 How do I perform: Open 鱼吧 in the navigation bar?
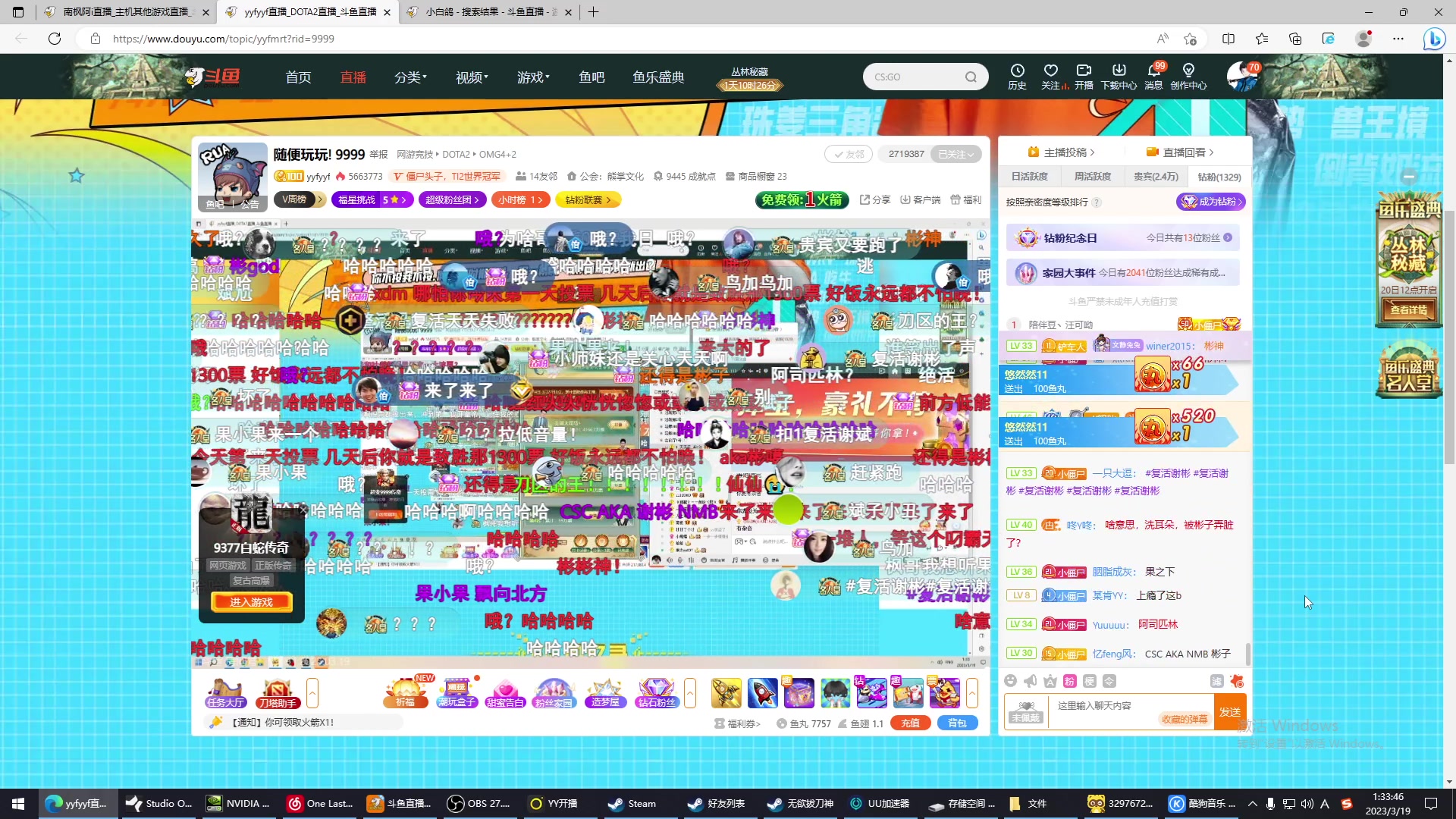591,77
